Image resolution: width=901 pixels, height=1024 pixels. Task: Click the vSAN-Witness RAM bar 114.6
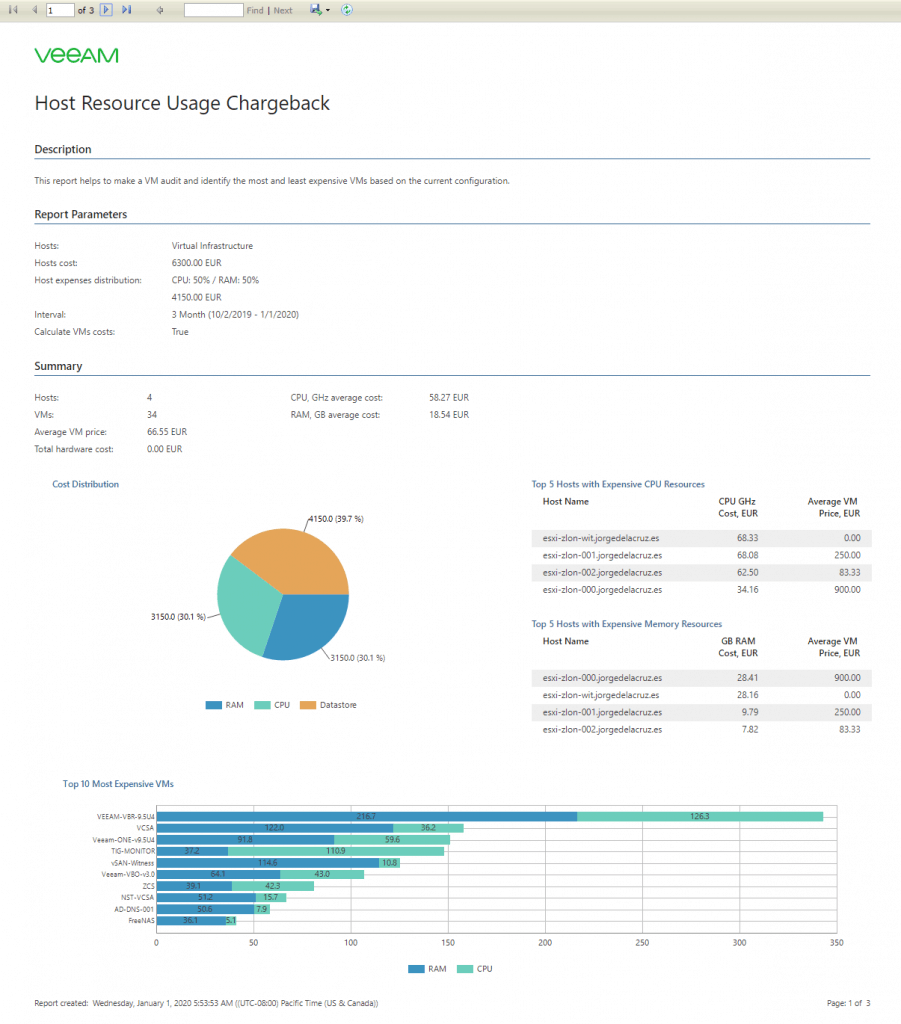click(268, 863)
